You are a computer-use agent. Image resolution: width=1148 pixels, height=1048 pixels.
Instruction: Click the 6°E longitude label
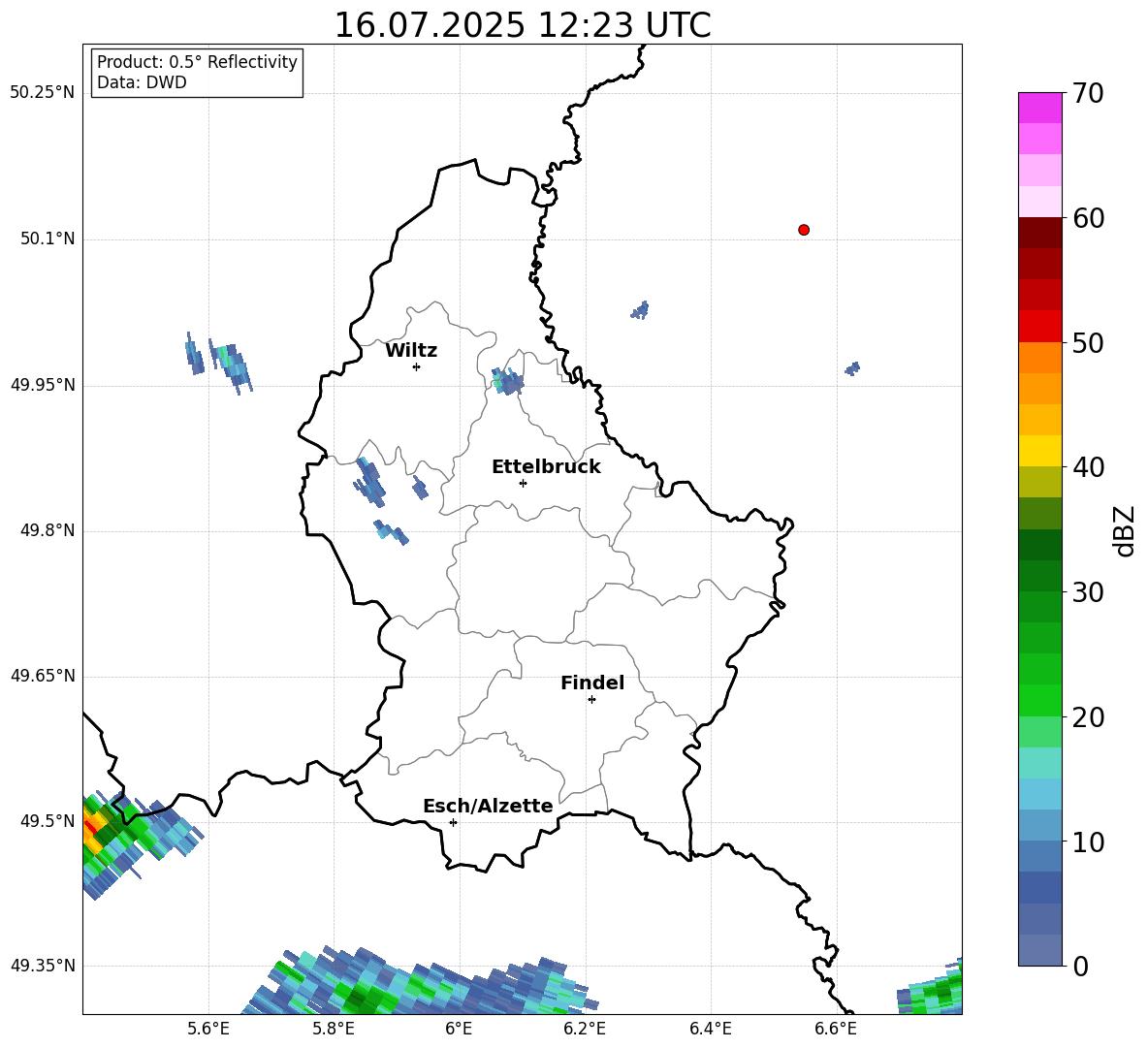(459, 1029)
